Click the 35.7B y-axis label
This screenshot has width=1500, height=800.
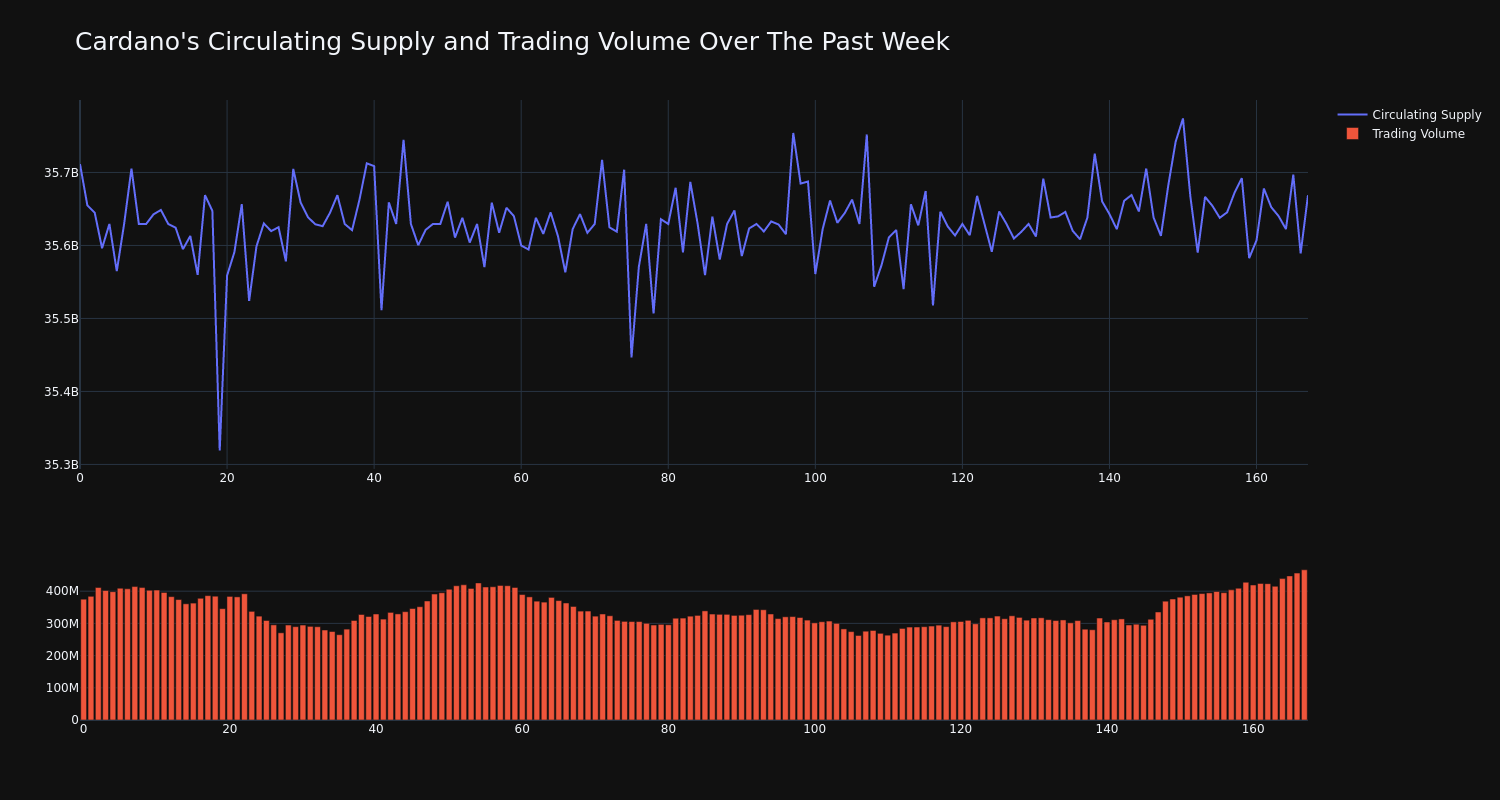[x=61, y=173]
